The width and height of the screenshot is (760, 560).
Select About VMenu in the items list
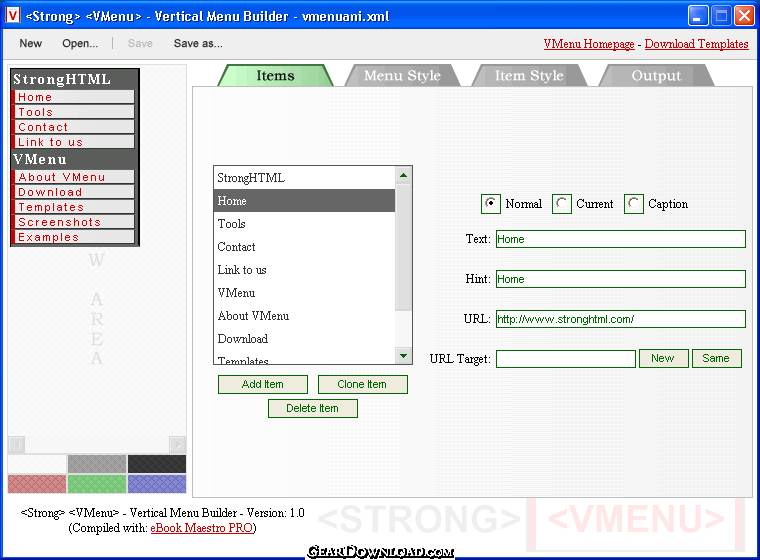pos(304,316)
